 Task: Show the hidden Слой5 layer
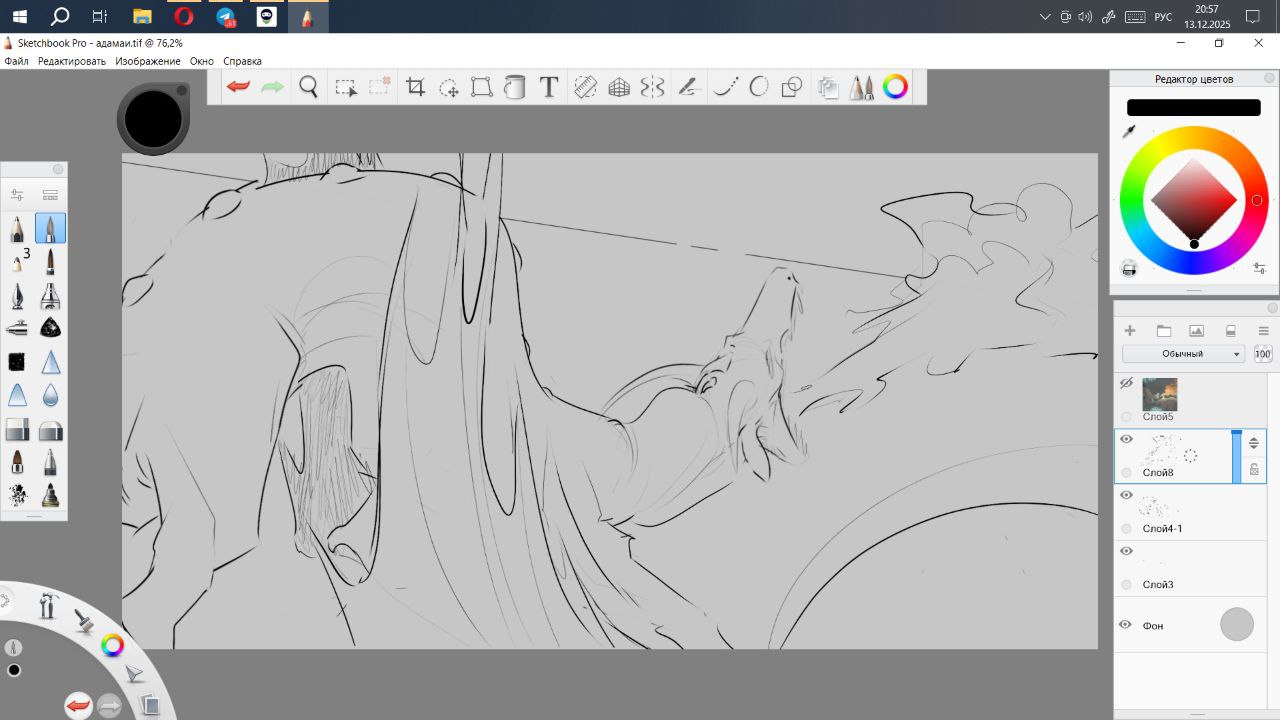[1126, 383]
